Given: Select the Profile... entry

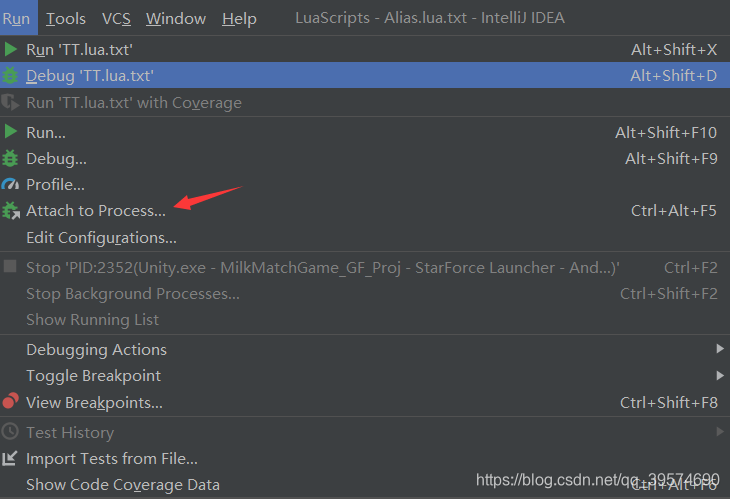Looking at the screenshot, I should click(x=365, y=185).
